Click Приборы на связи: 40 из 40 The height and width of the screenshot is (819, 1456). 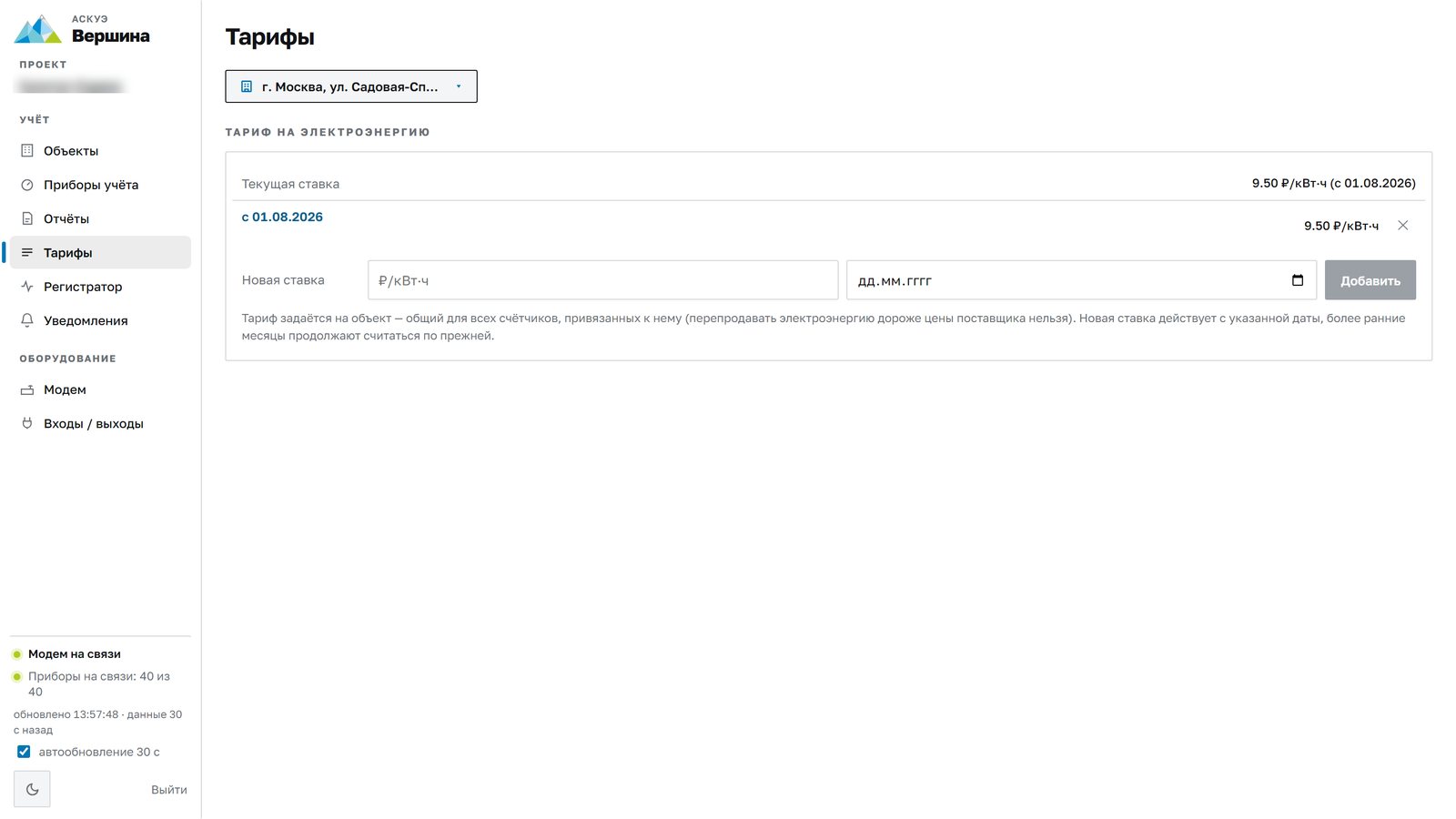pos(98,683)
